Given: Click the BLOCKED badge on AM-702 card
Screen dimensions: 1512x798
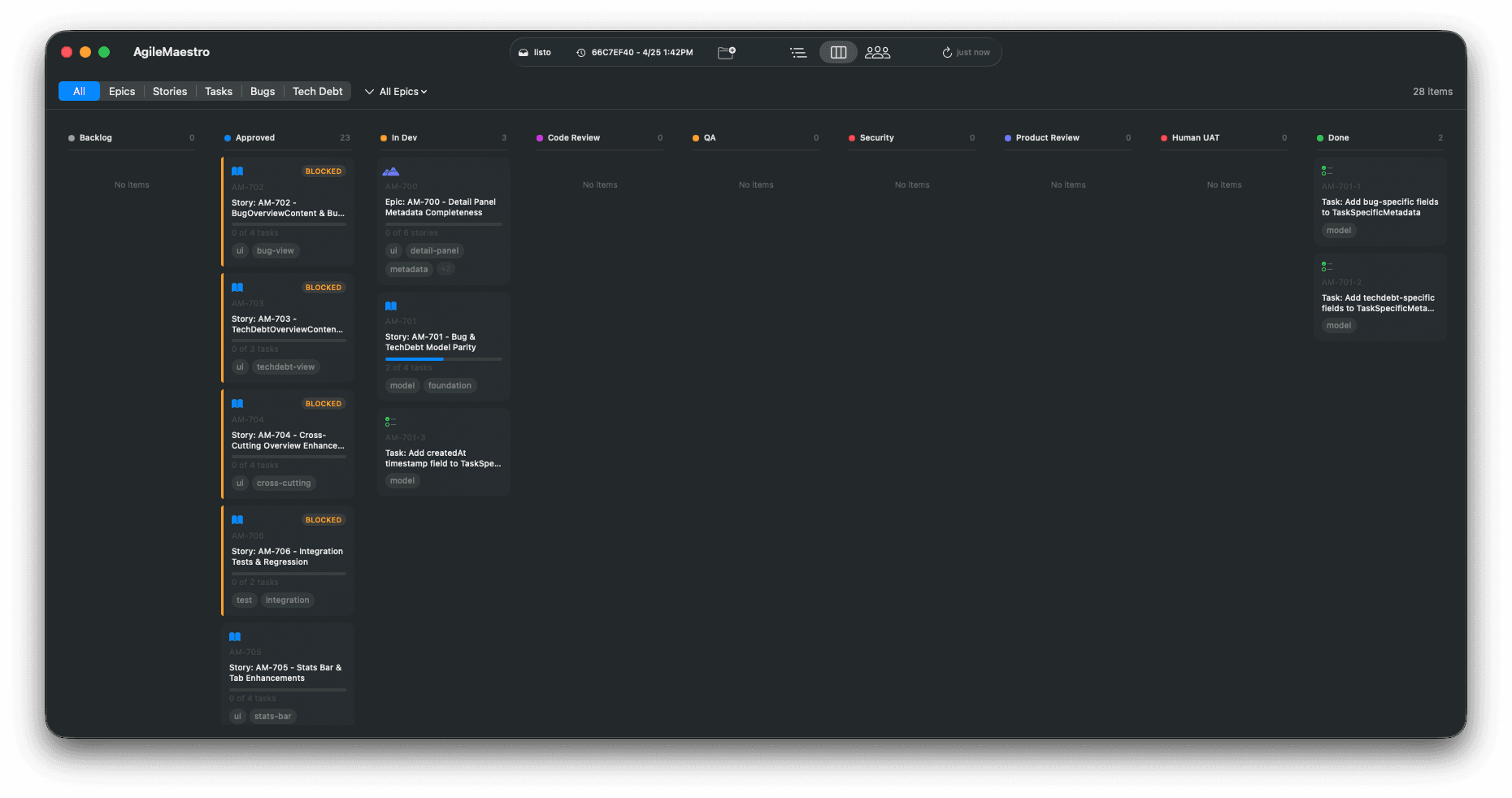Looking at the screenshot, I should (324, 171).
